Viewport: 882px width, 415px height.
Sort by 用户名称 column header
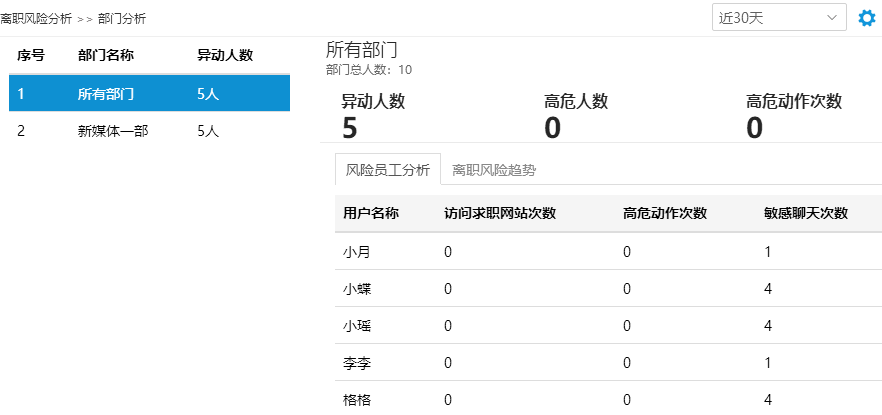tap(371, 213)
